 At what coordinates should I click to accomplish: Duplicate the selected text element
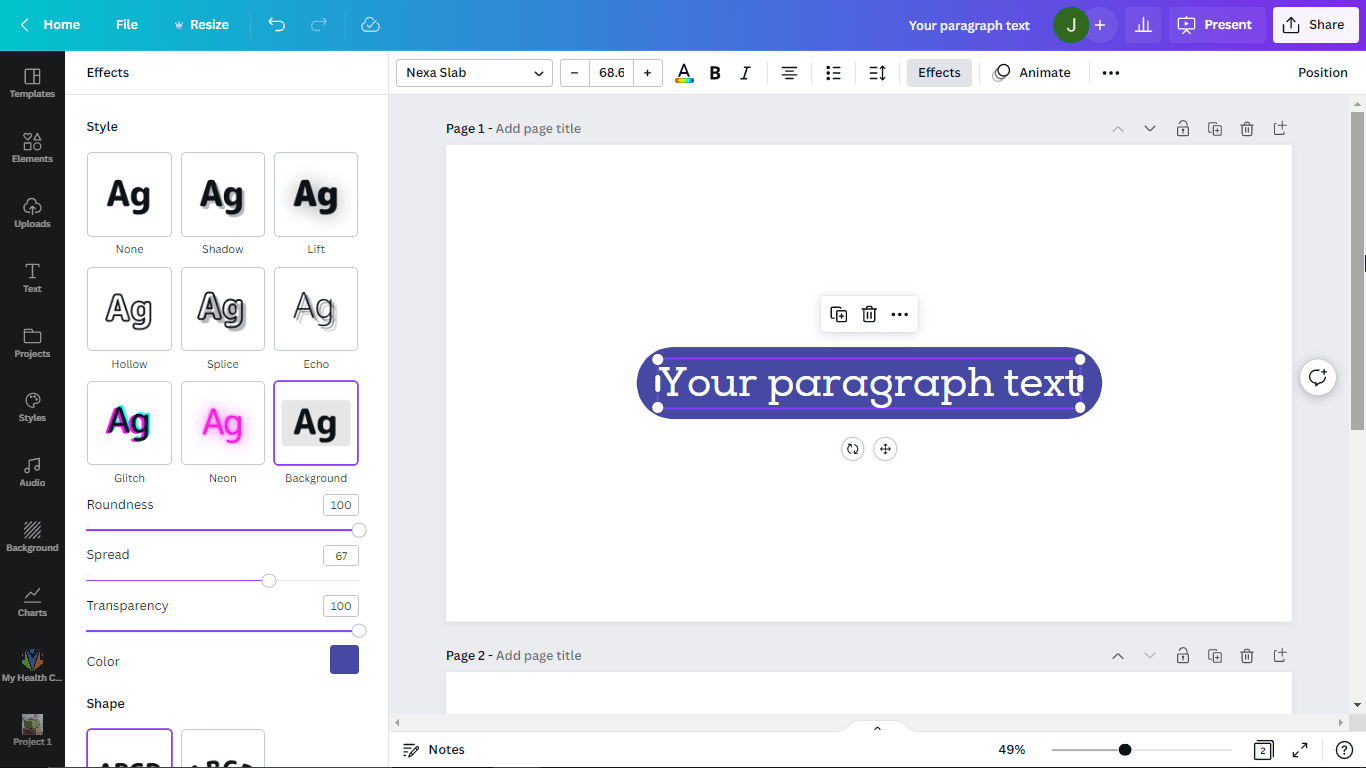tap(839, 314)
